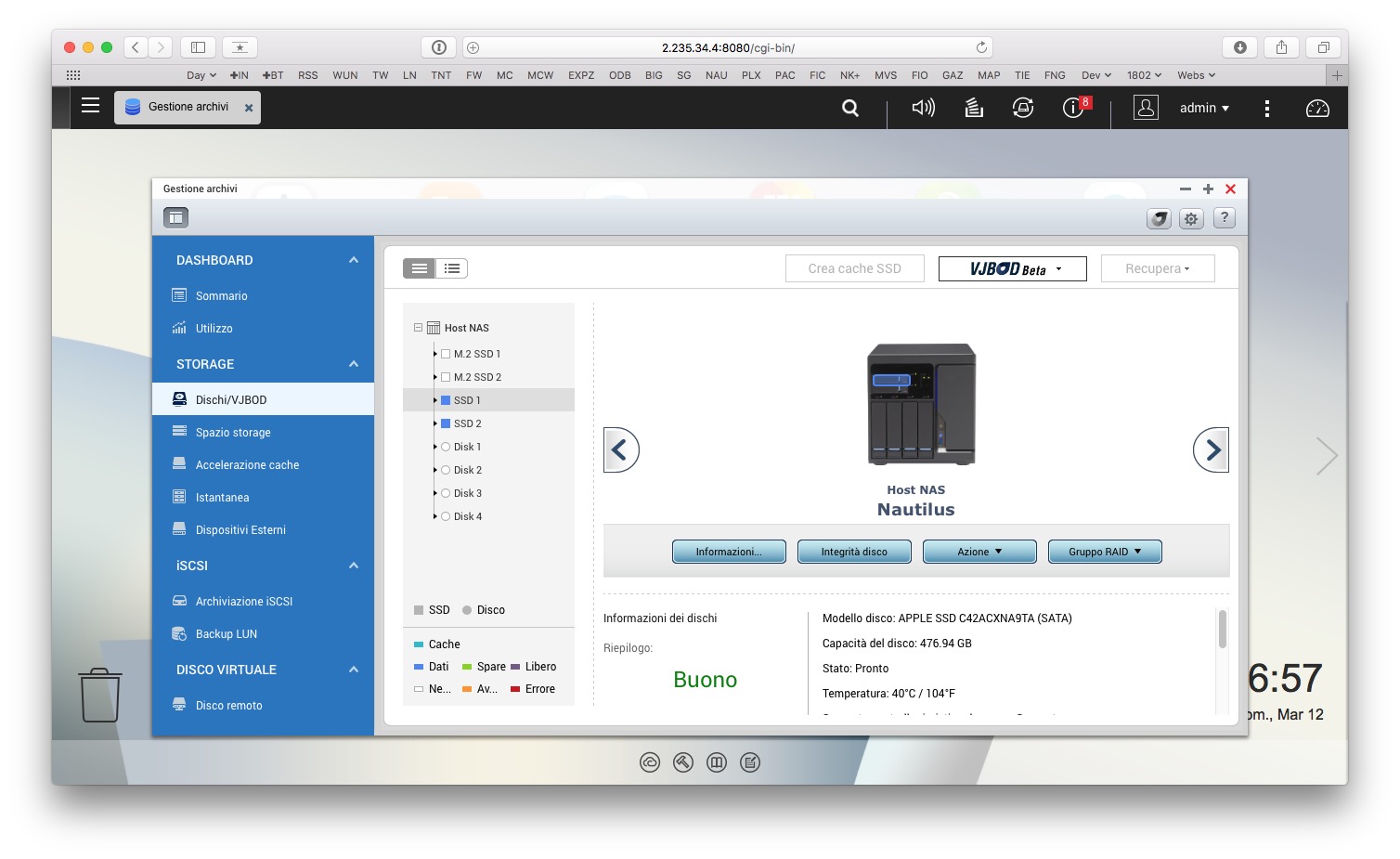This screenshot has width=1400, height=859.
Task: Open background tasks stack icon
Action: [x=973, y=108]
